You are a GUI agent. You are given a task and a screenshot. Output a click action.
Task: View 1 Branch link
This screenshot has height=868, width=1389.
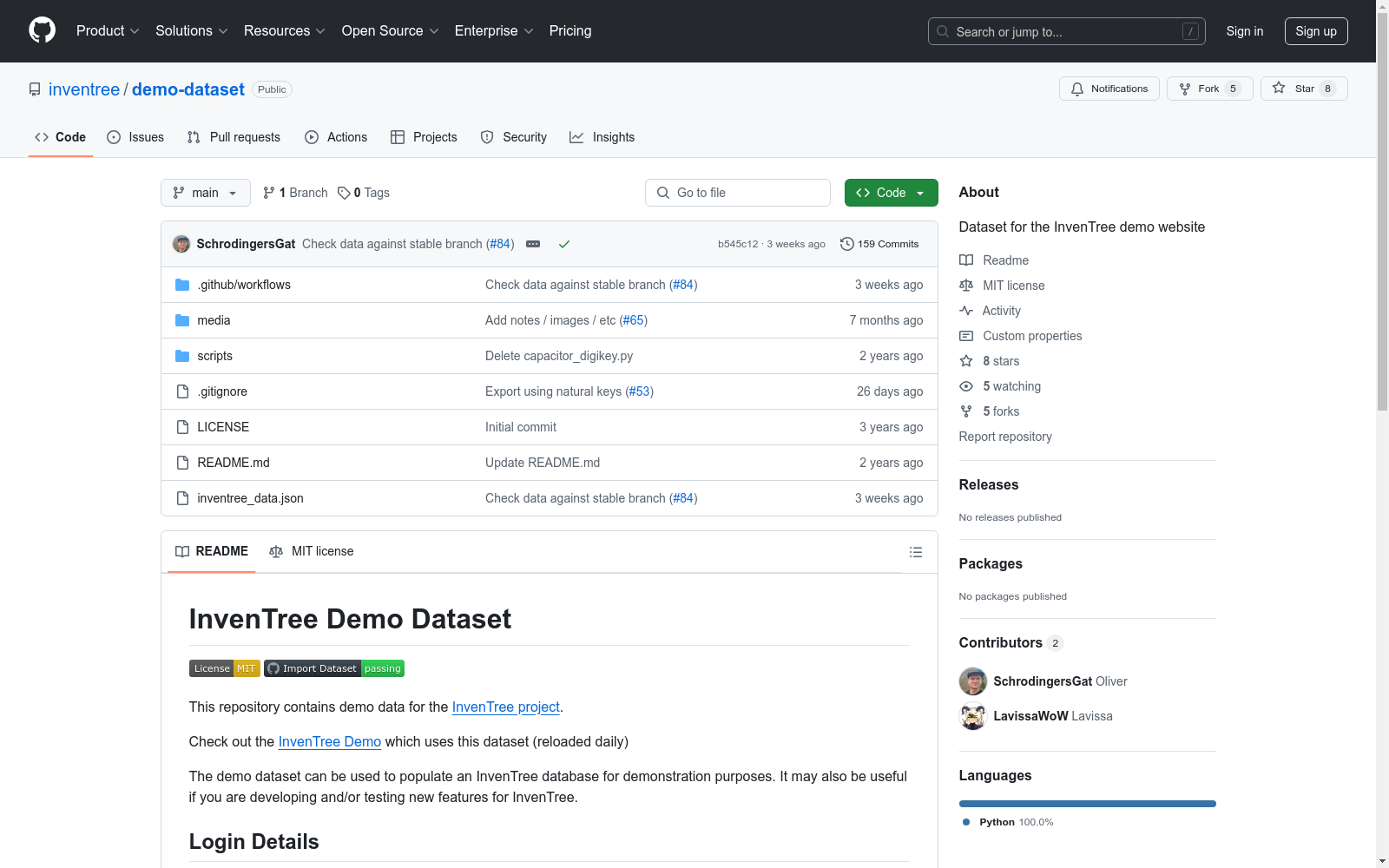pyautogui.click(x=295, y=193)
